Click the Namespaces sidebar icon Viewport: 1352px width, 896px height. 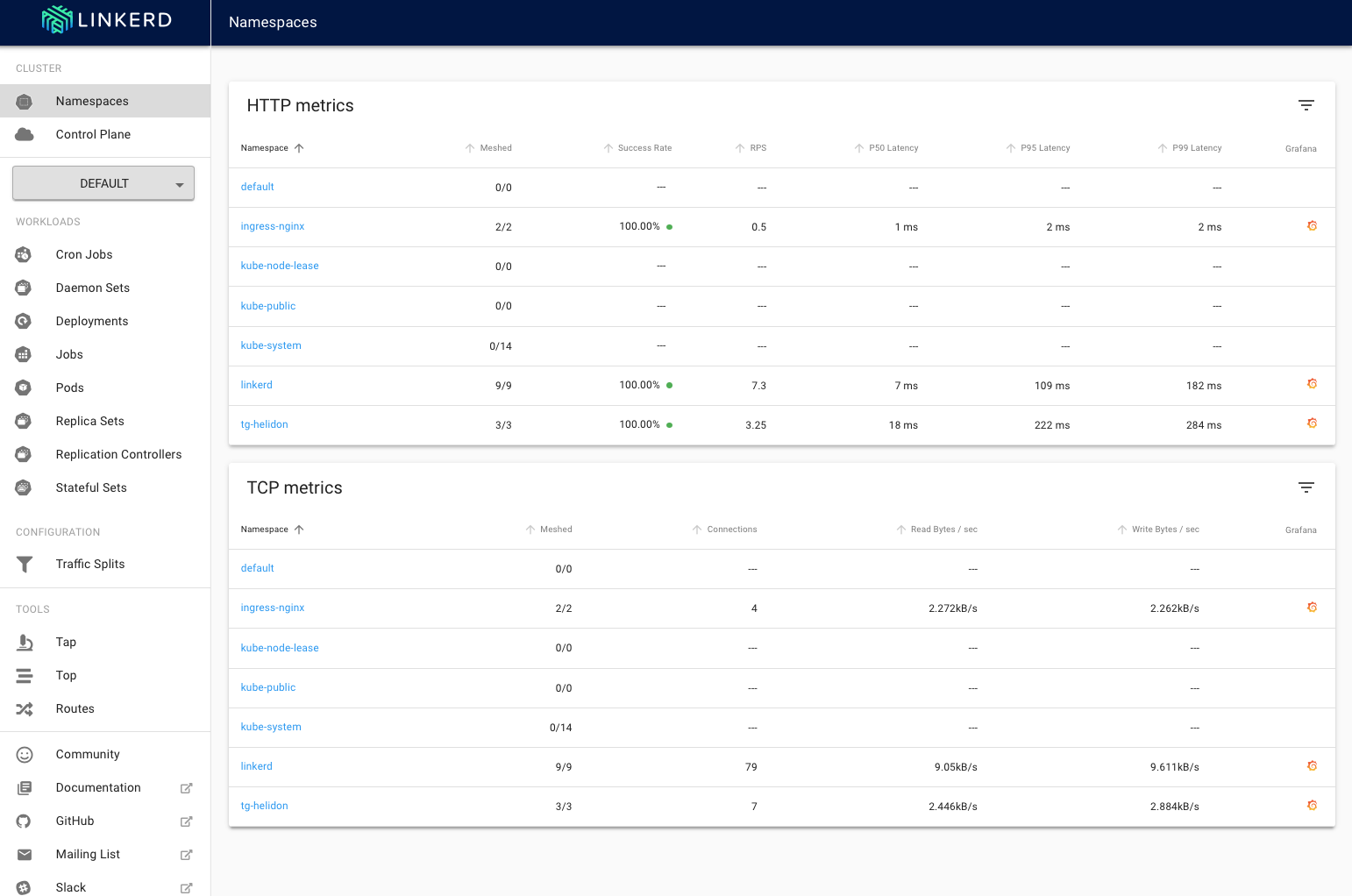pos(25,102)
